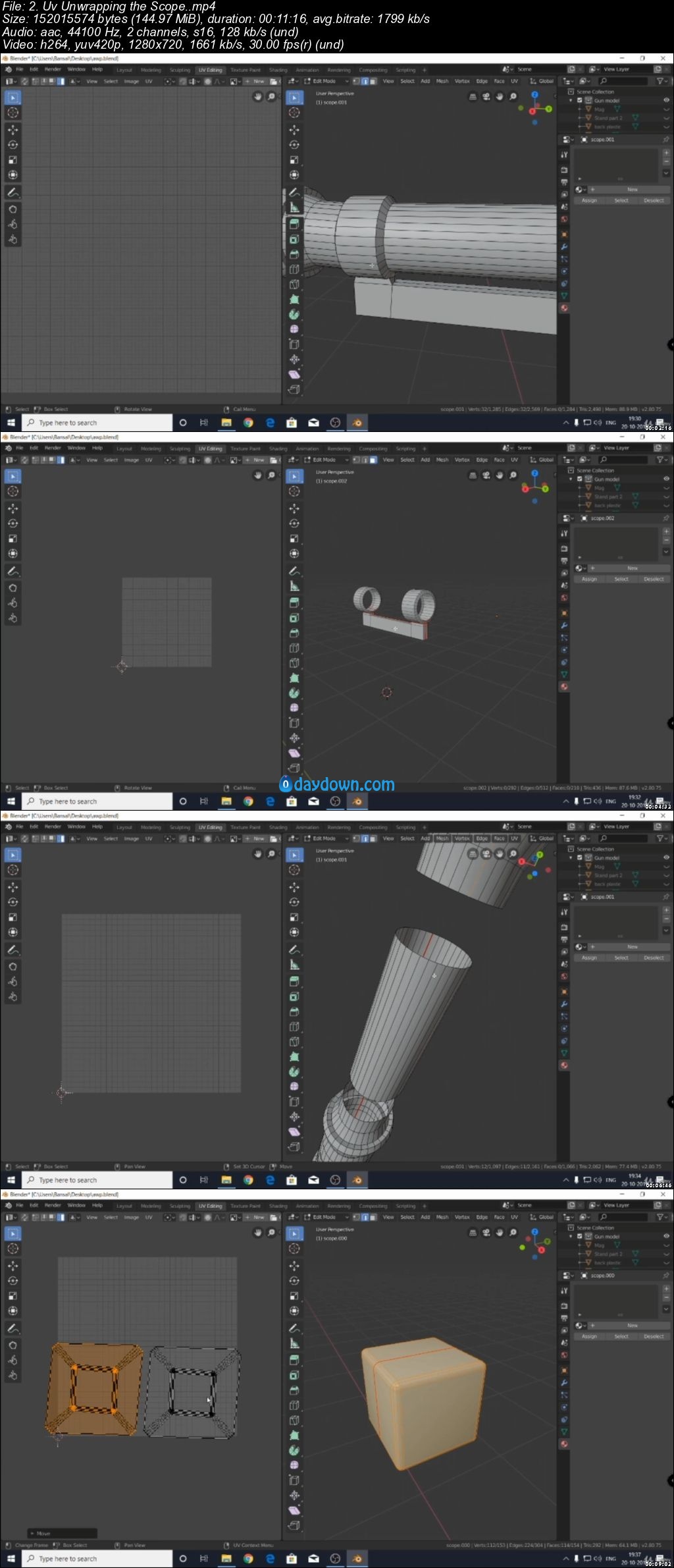Switch to Shading workspace tab in top frame
674x1568 pixels.
(278, 70)
